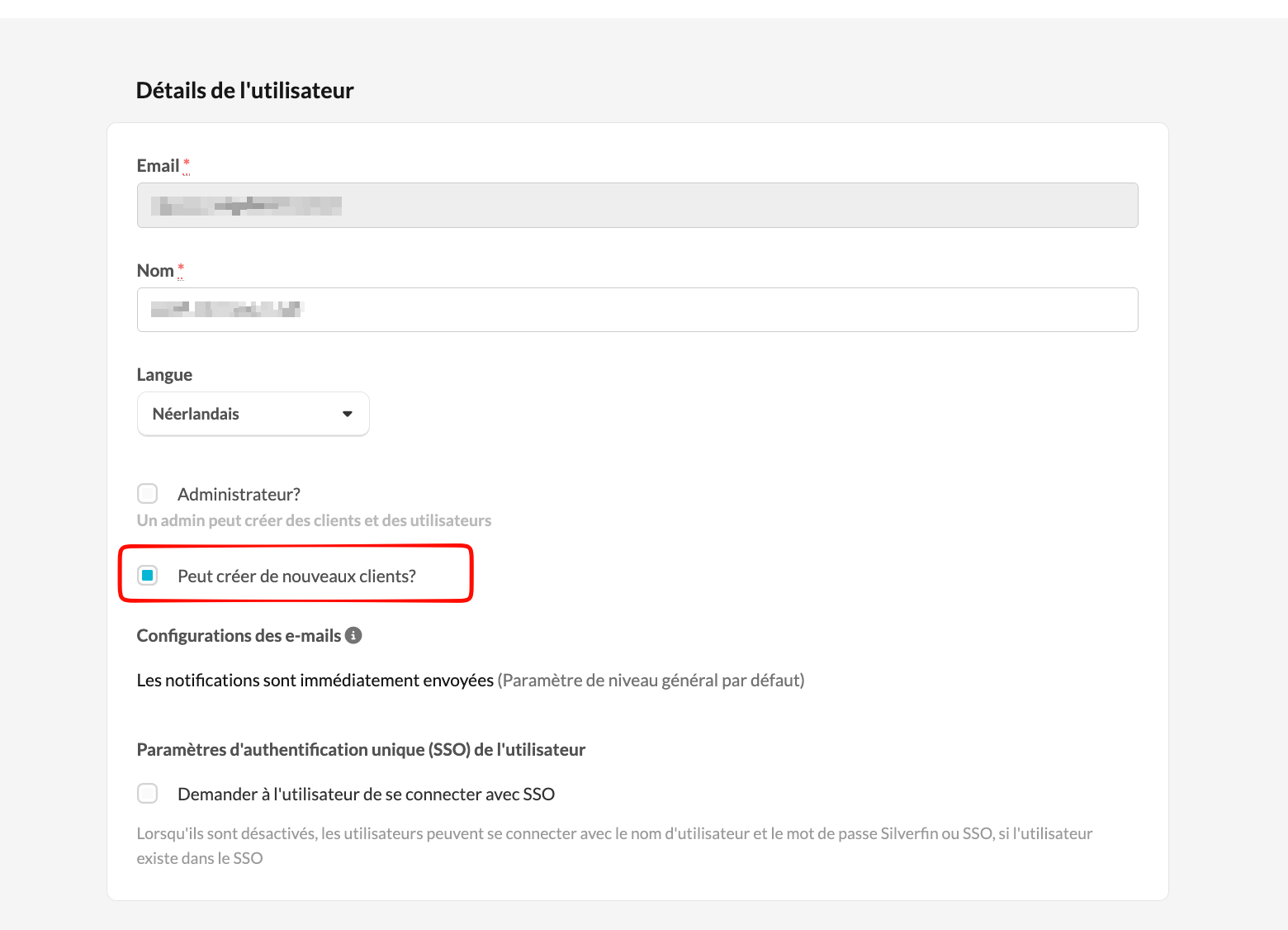Image resolution: width=1288 pixels, height=930 pixels.
Task: Click the notifications immédiatement envoyées text
Action: [315, 680]
